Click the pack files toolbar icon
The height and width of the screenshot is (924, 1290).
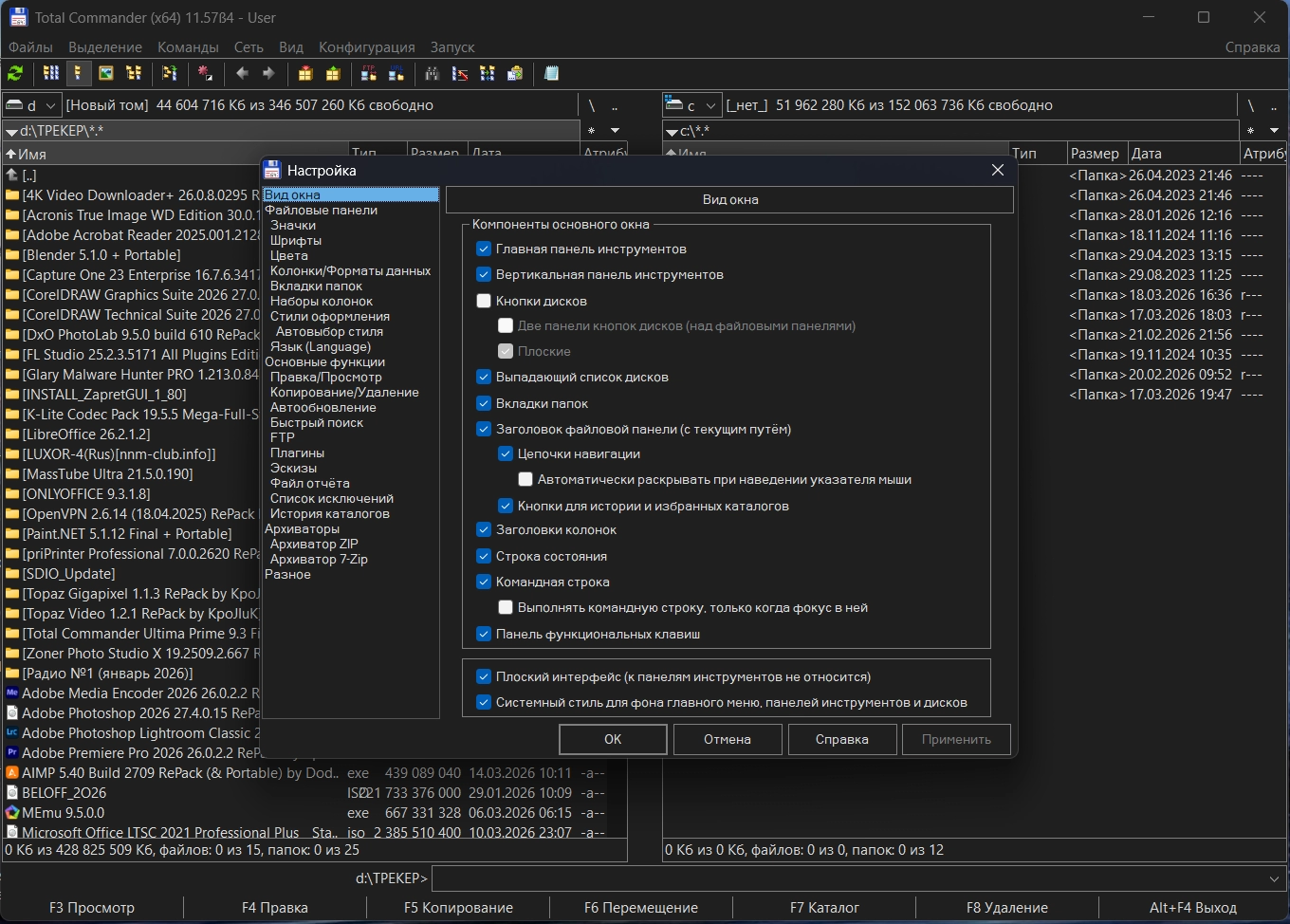click(x=305, y=73)
